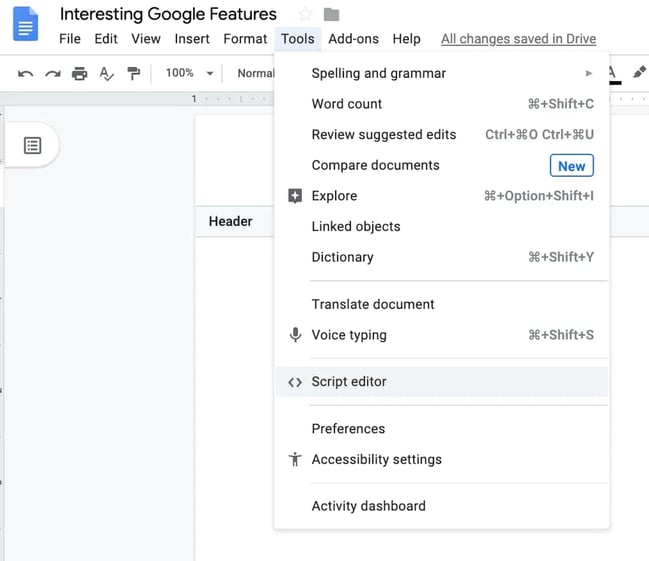Select the paint format roller icon
Viewport: 649px width, 561px height.
point(134,73)
